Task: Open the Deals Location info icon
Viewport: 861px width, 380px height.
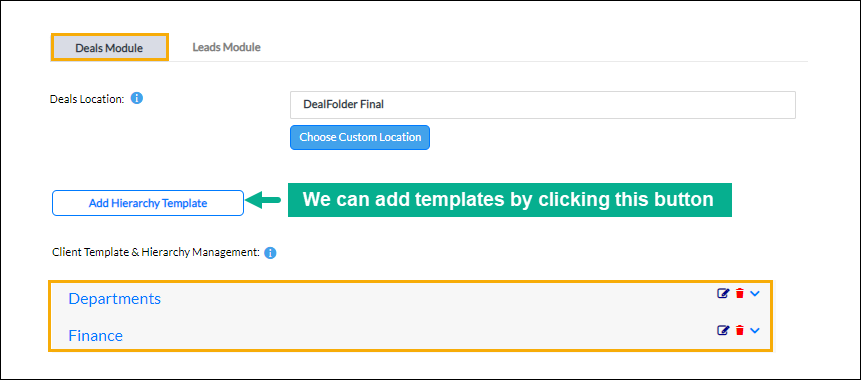Action: coord(137,98)
